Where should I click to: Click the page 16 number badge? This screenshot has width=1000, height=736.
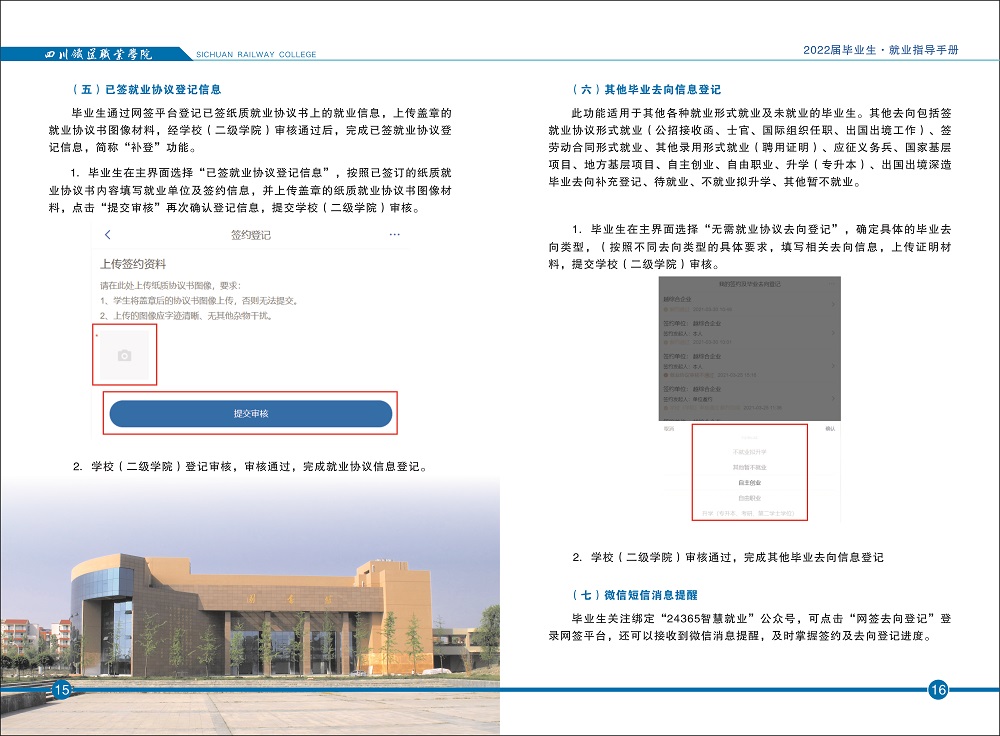938,689
